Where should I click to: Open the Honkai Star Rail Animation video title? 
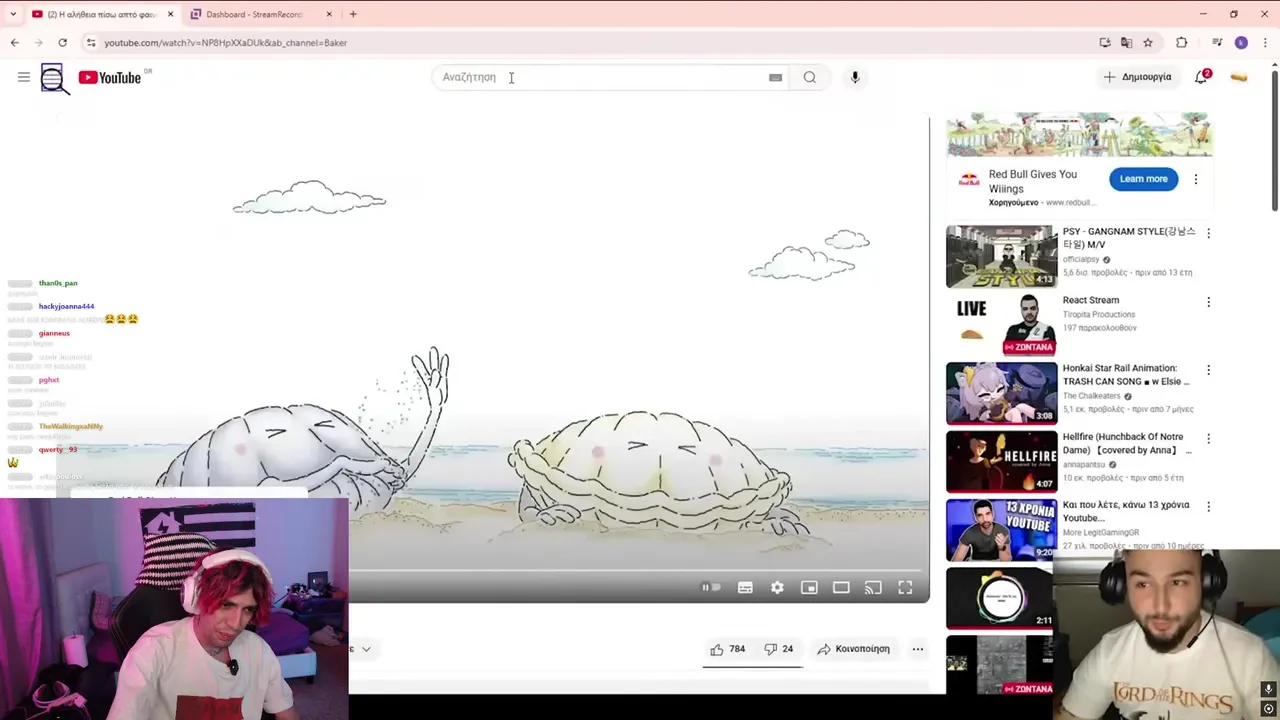[x=1126, y=374]
